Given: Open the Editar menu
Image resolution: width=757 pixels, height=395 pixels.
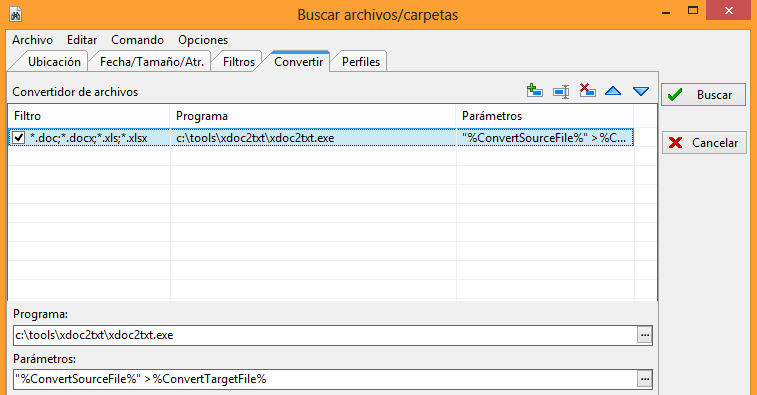Looking at the screenshot, I should 82,40.
